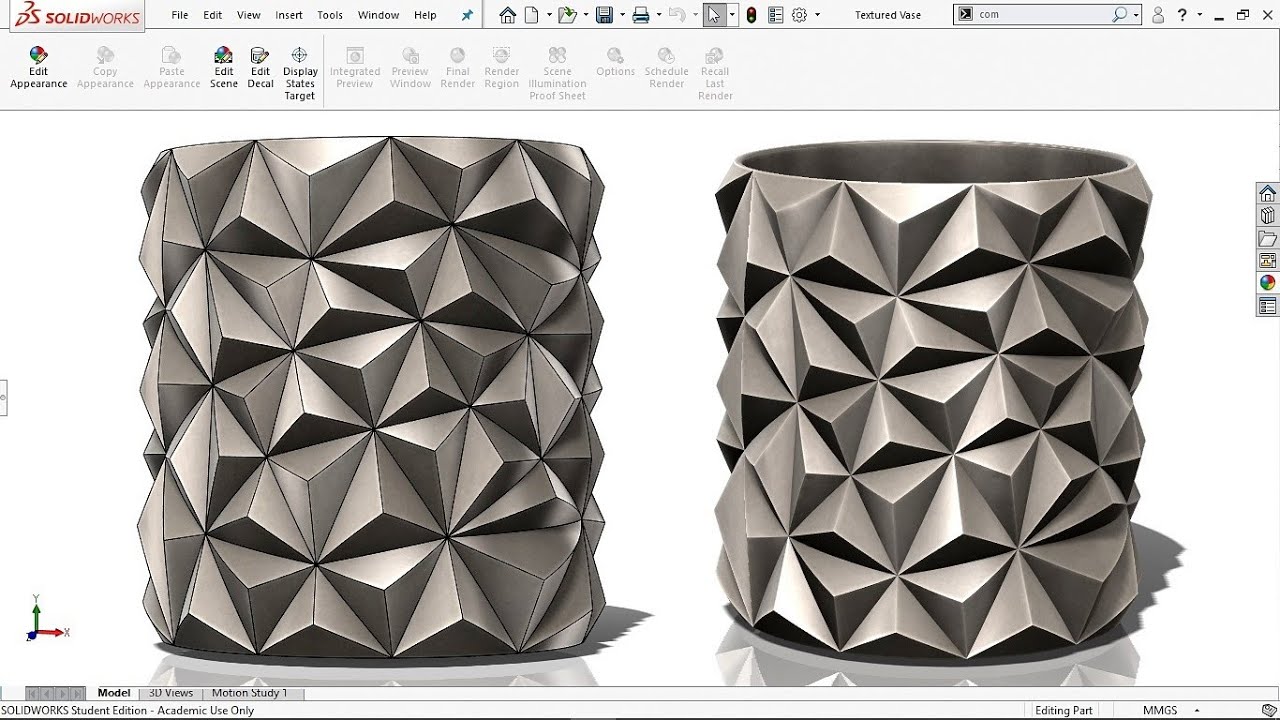This screenshot has width=1280, height=720.
Task: Switch to the Model tab
Action: click(114, 693)
